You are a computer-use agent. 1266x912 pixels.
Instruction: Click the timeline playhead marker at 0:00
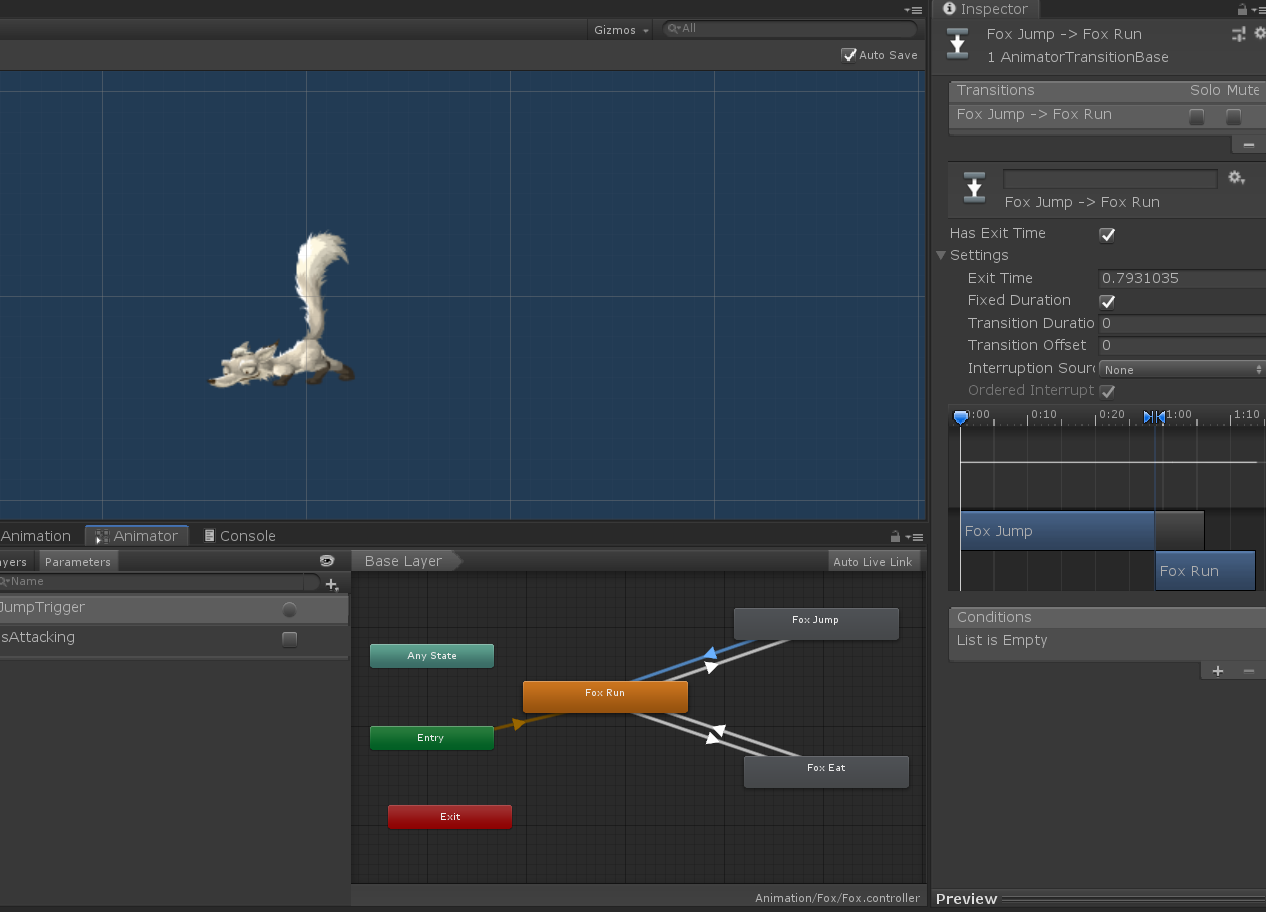point(960,416)
